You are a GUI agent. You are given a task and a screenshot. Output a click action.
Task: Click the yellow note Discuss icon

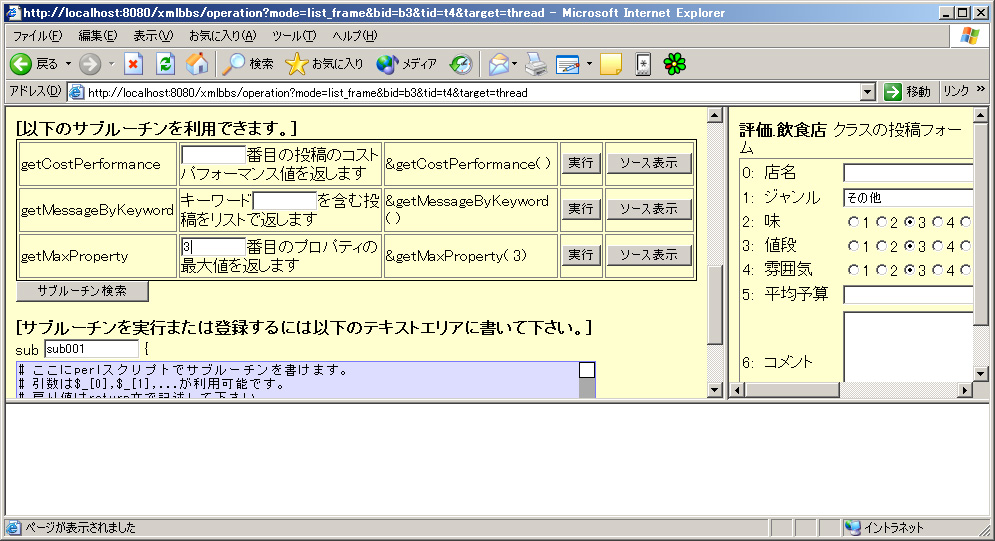[610, 64]
